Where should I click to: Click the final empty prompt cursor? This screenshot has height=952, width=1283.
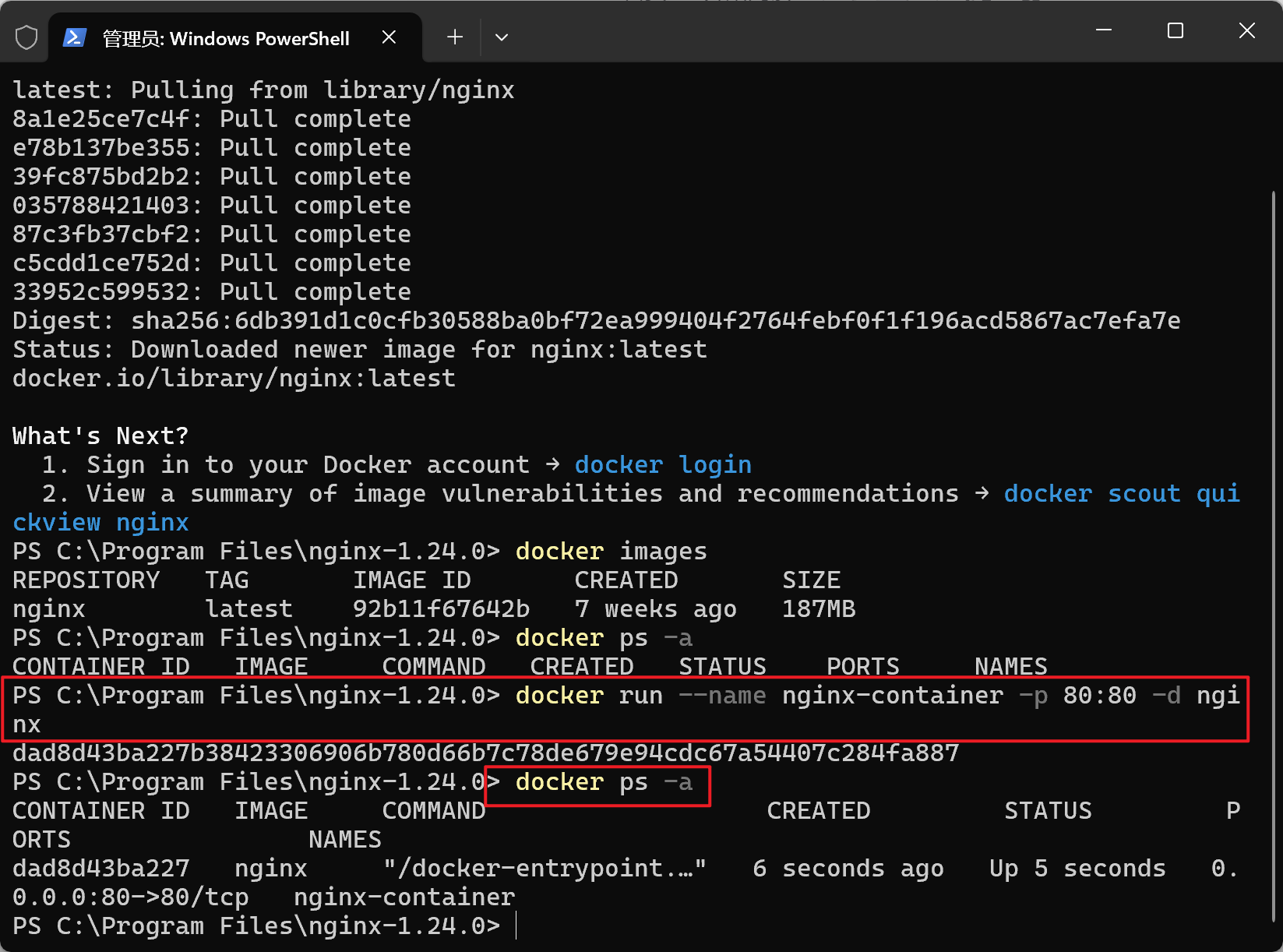tap(516, 926)
